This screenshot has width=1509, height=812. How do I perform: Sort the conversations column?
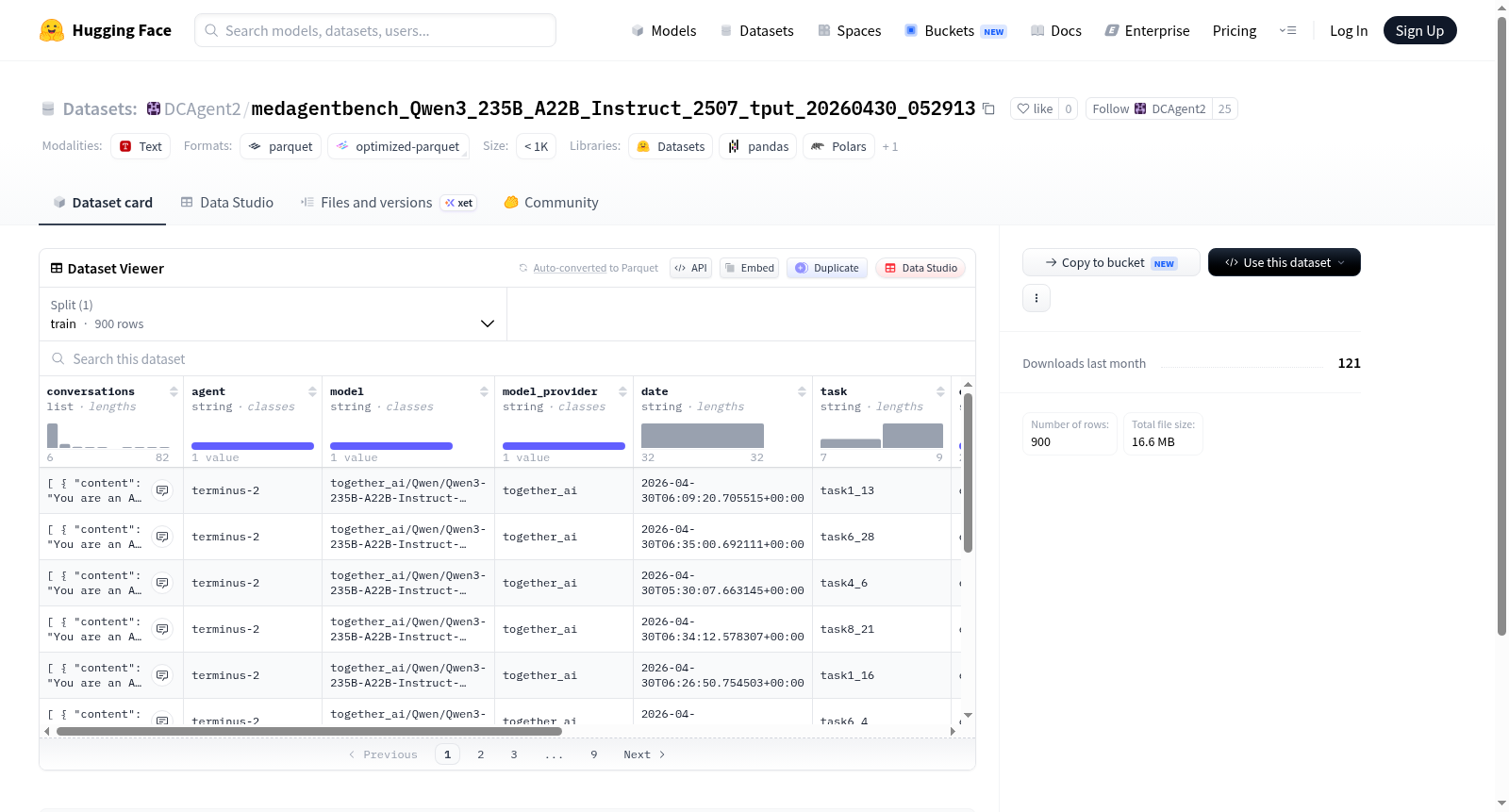coord(174,391)
